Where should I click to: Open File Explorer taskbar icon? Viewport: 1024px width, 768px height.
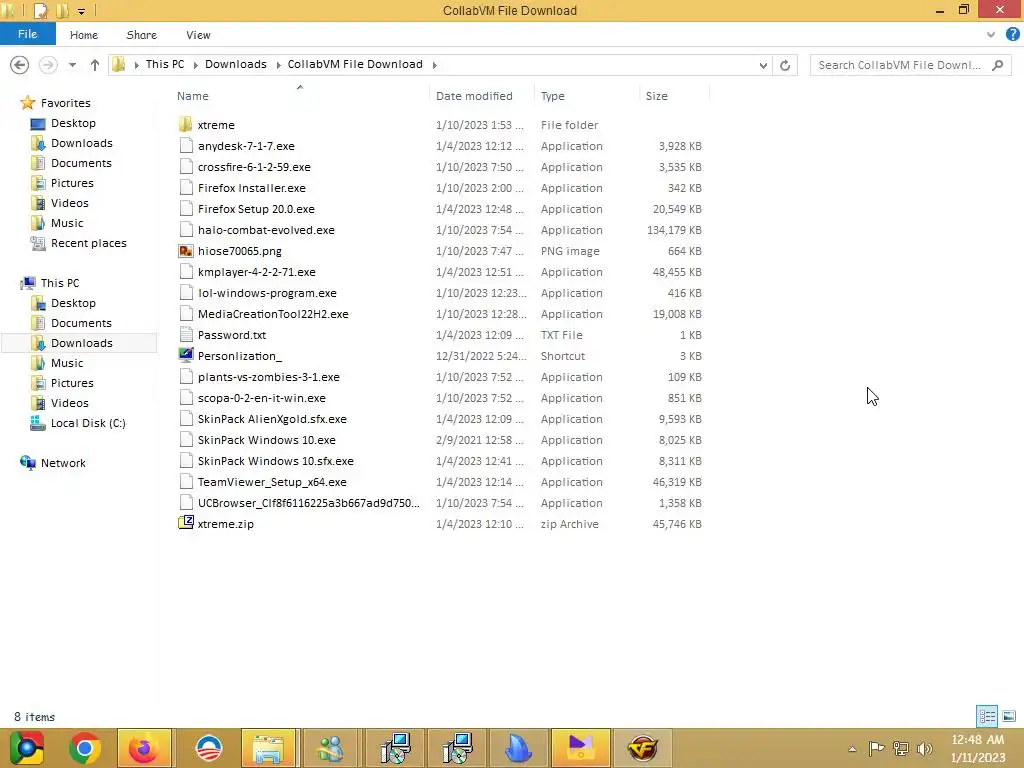click(x=268, y=748)
